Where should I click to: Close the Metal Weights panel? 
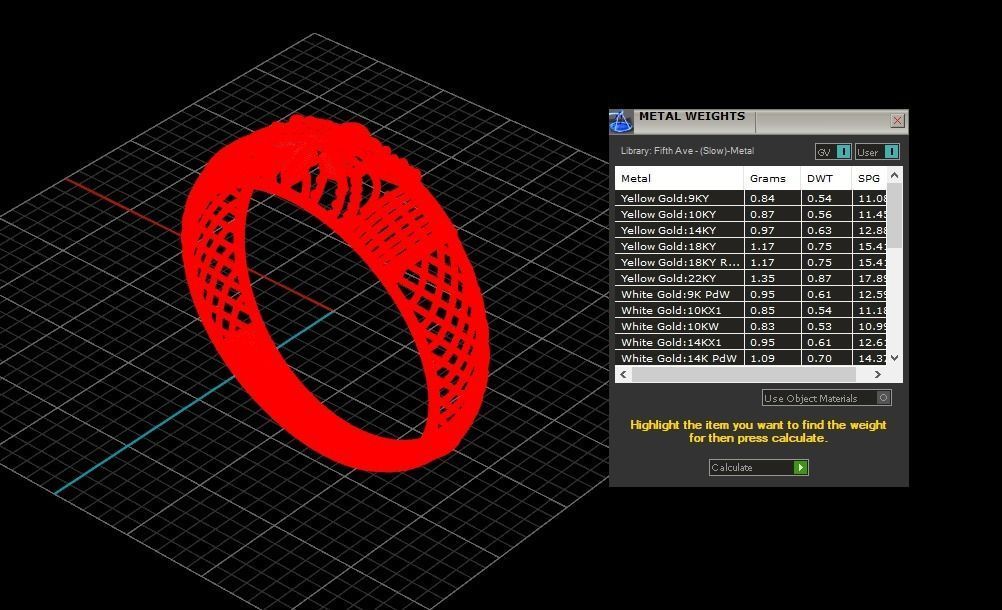coord(897,120)
